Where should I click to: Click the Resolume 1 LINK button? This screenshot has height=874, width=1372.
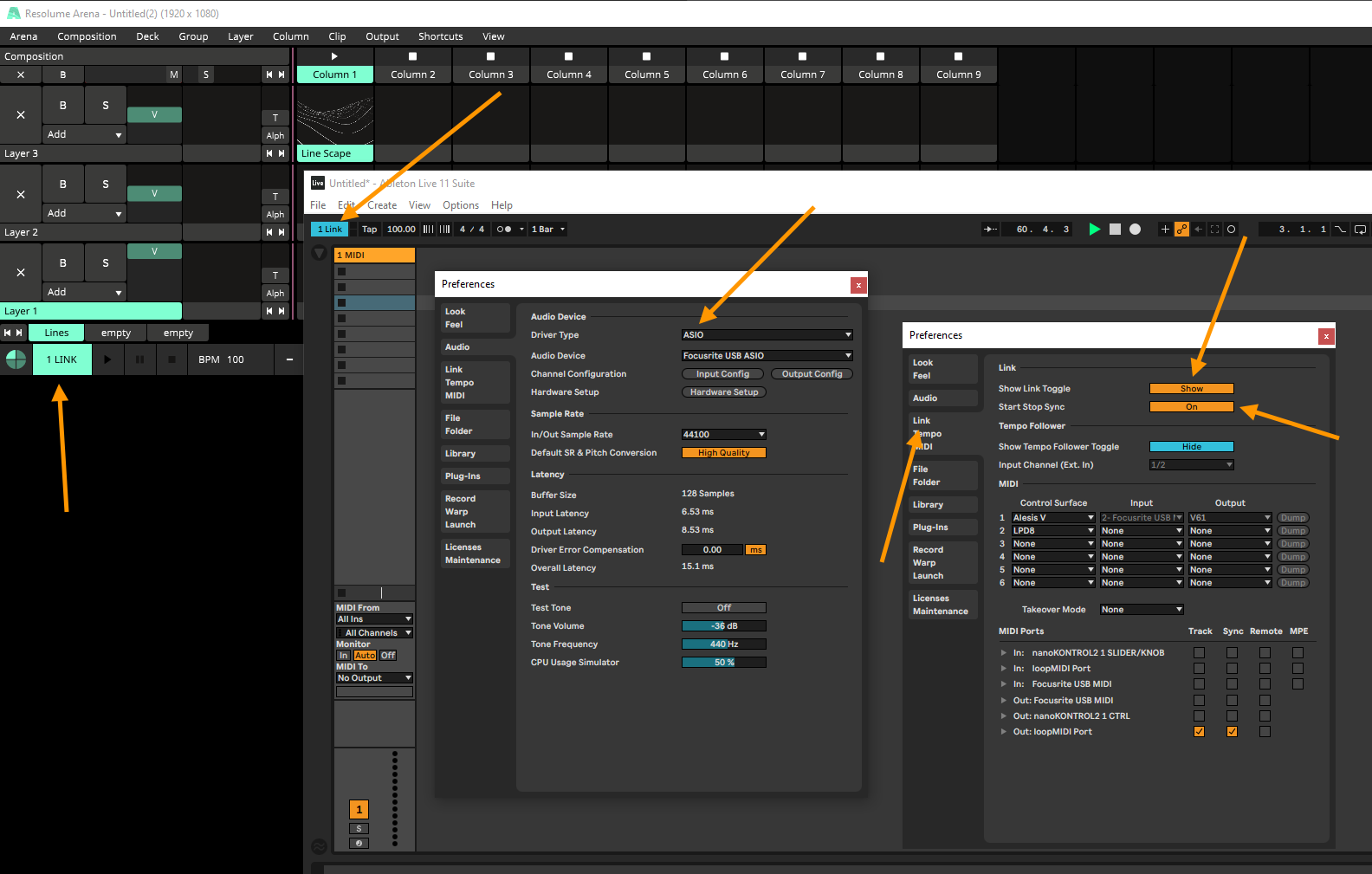(x=62, y=359)
